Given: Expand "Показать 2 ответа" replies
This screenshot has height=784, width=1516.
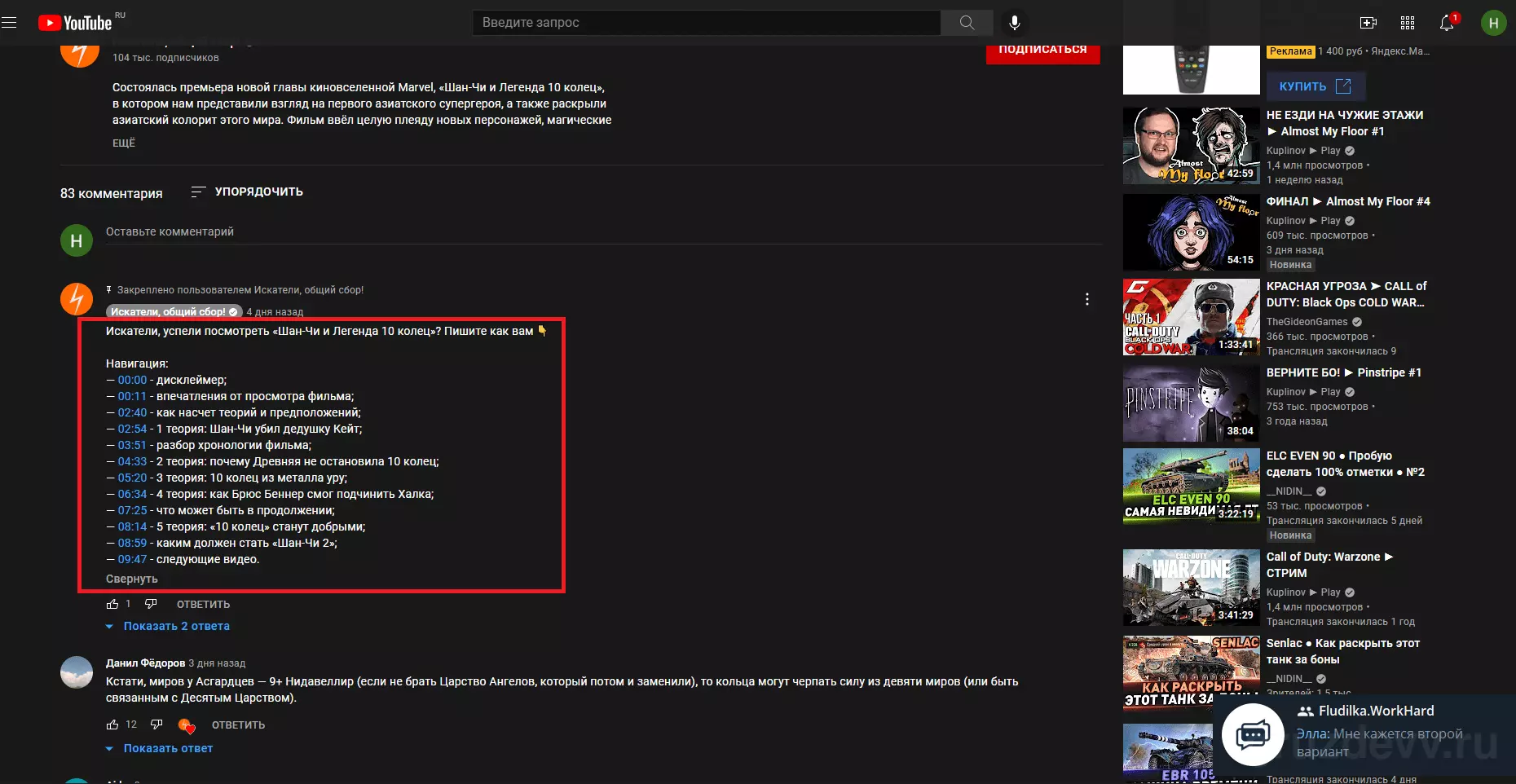Looking at the screenshot, I should [168, 626].
